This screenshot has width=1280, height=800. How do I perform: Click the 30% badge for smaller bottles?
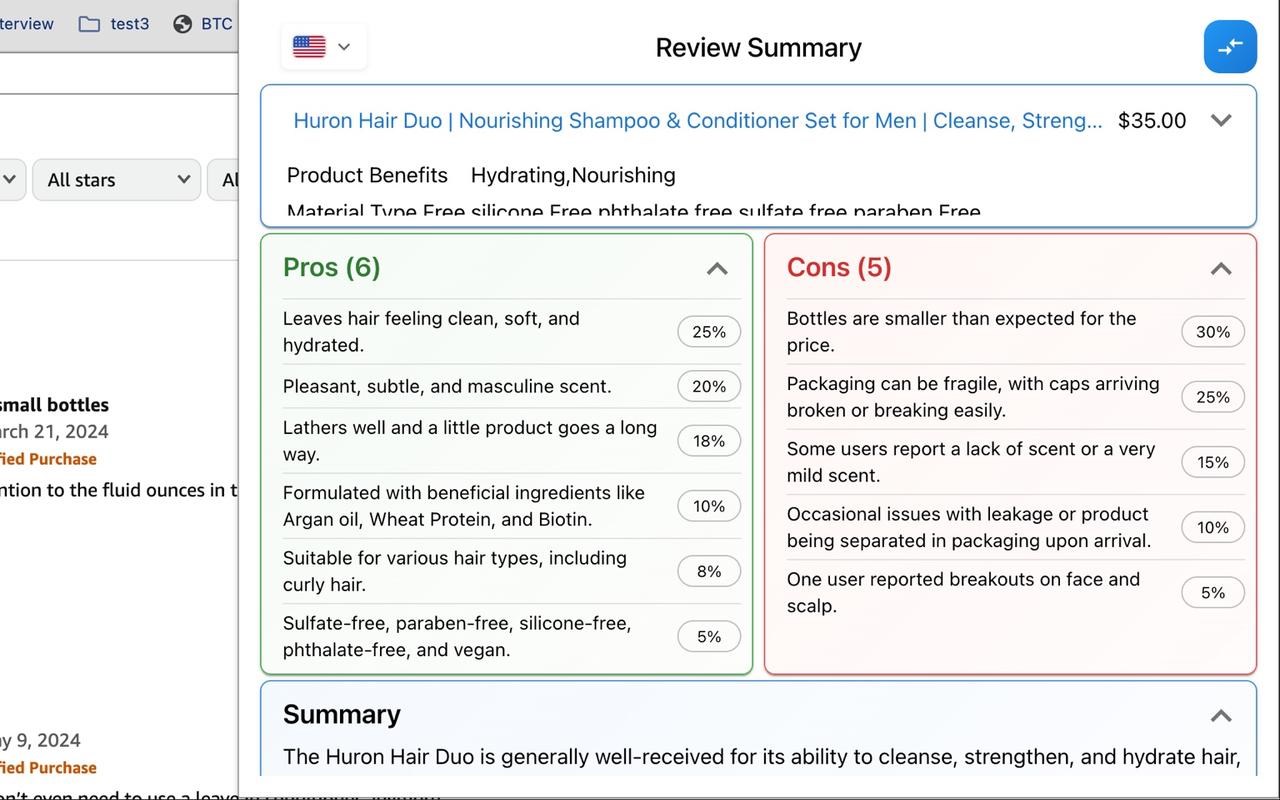point(1212,332)
